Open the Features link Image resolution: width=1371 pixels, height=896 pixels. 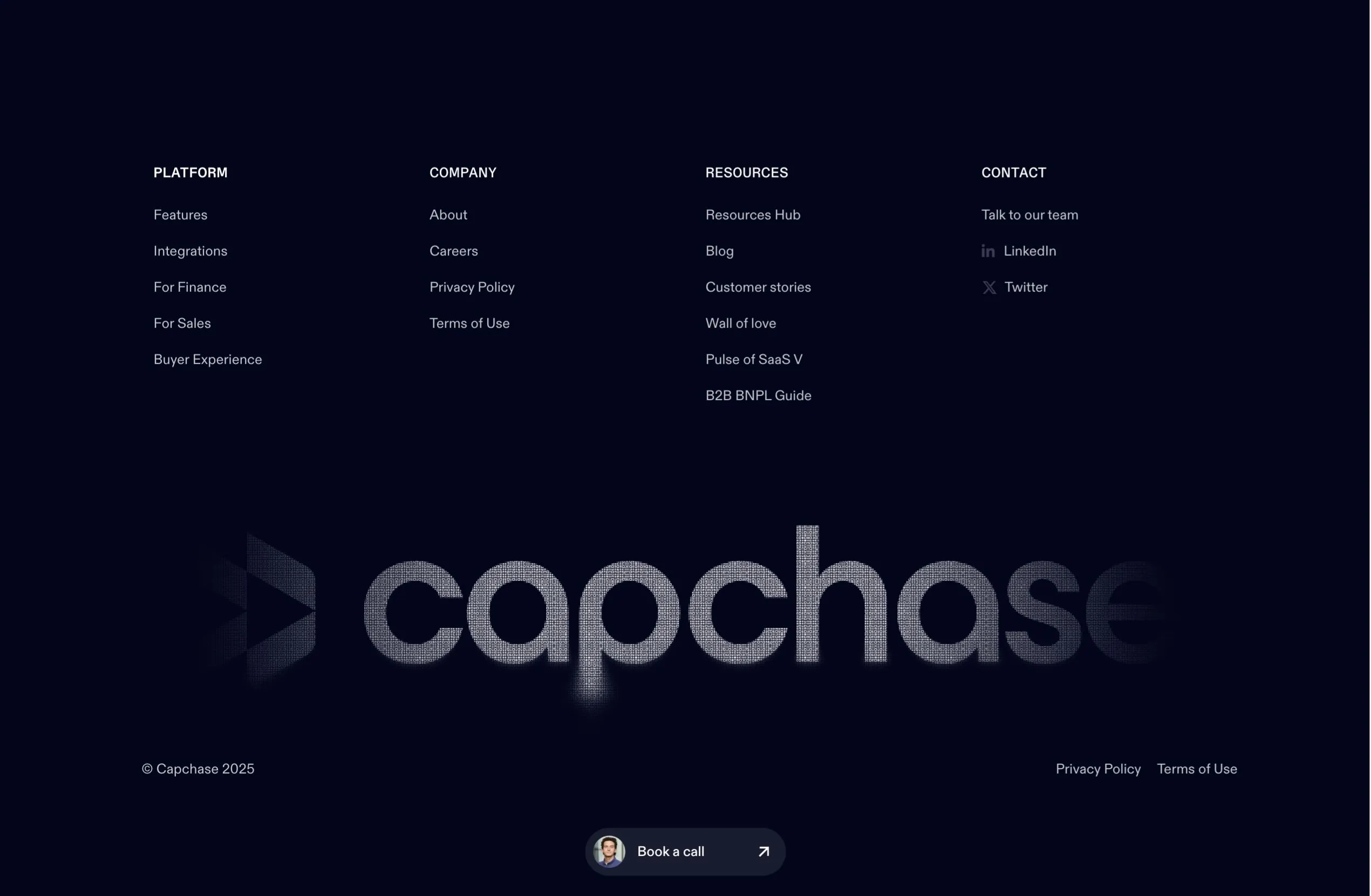coord(180,215)
